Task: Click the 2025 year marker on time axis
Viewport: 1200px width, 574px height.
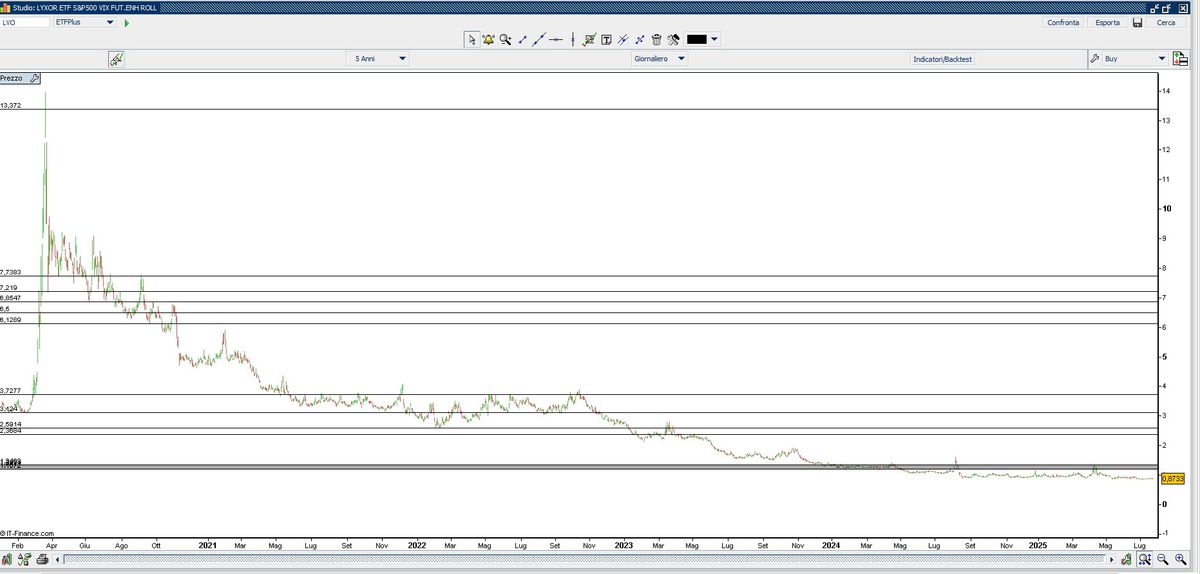Action: coord(1038,545)
